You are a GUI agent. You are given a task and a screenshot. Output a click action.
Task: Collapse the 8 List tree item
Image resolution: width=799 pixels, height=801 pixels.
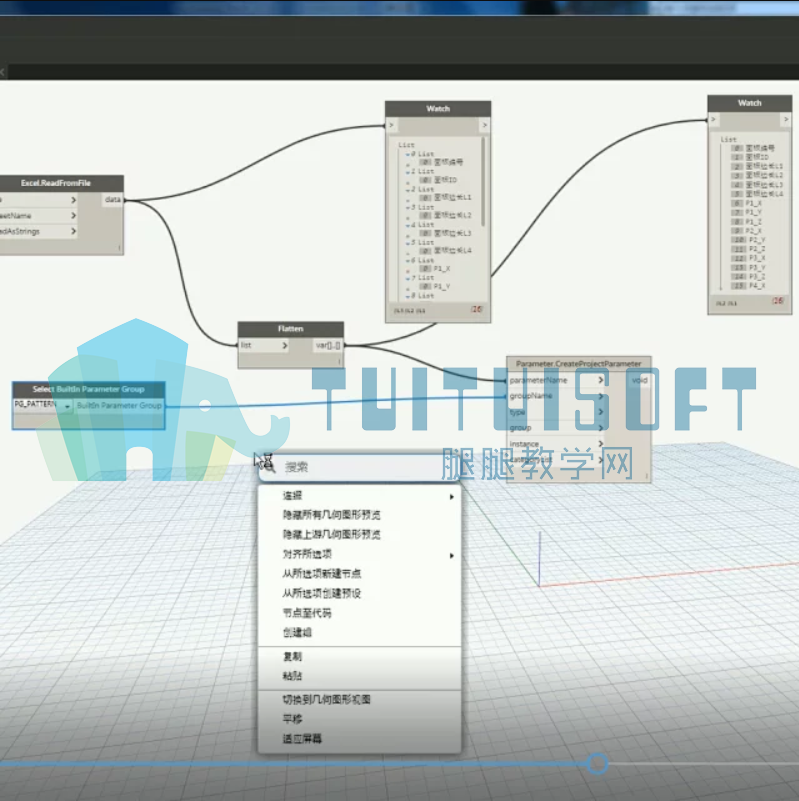pyautogui.click(x=408, y=296)
